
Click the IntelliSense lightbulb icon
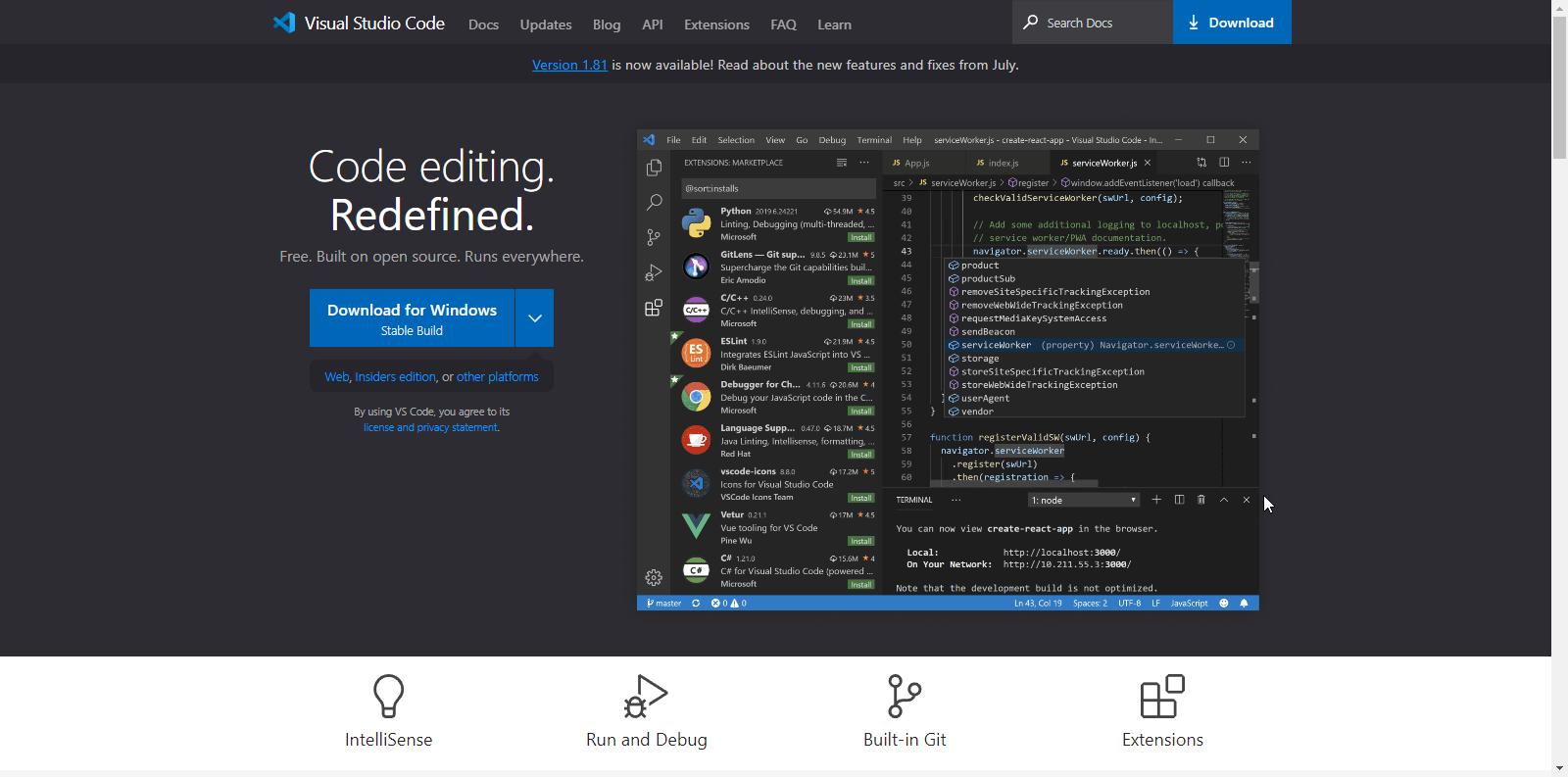(x=388, y=696)
